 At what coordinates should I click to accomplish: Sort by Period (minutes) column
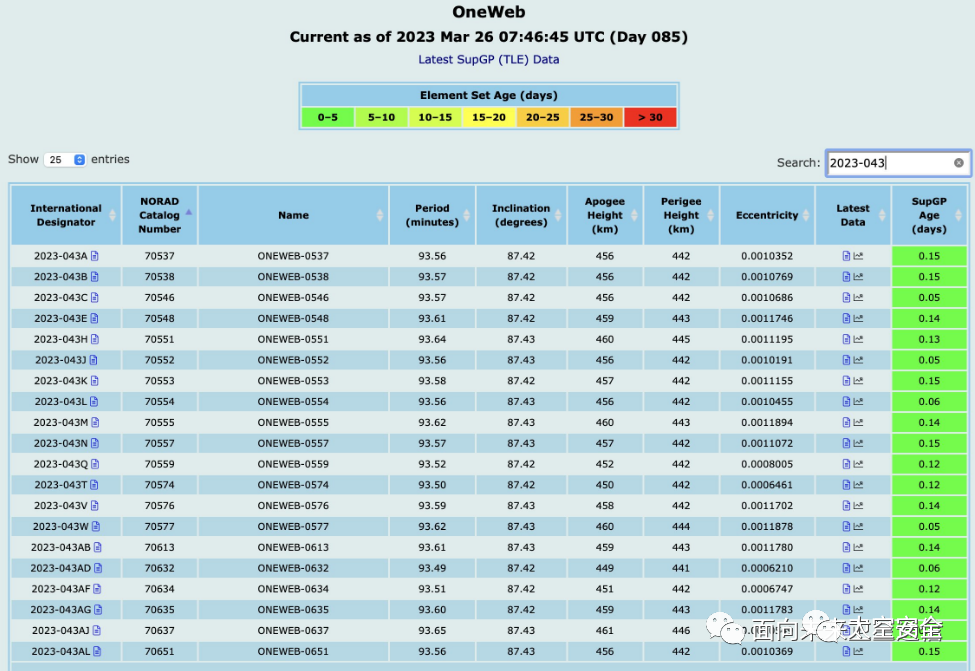[x=432, y=215]
